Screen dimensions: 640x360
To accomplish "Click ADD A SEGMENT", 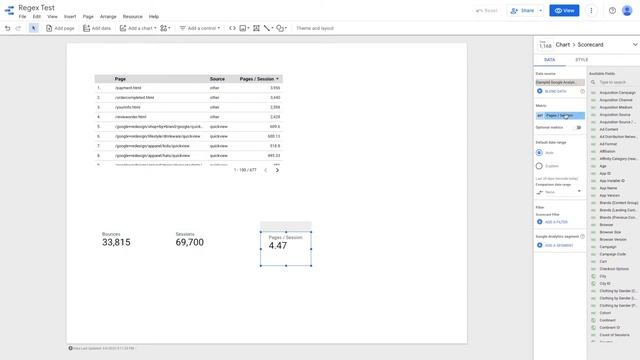I will point(555,245).
